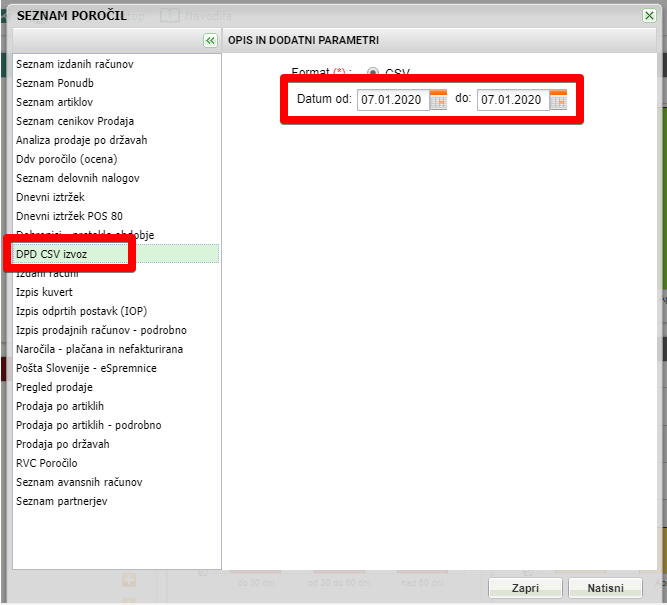Image resolution: width=667 pixels, height=605 pixels.
Task: Select Seznam delovnih nalogov report
Action: tap(116, 178)
